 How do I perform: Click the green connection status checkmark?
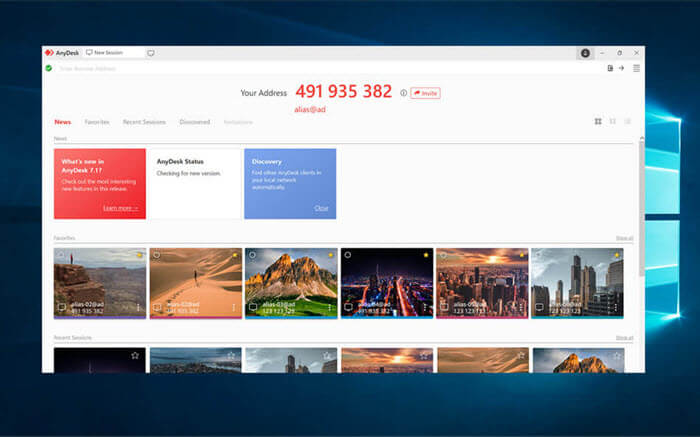tap(49, 68)
